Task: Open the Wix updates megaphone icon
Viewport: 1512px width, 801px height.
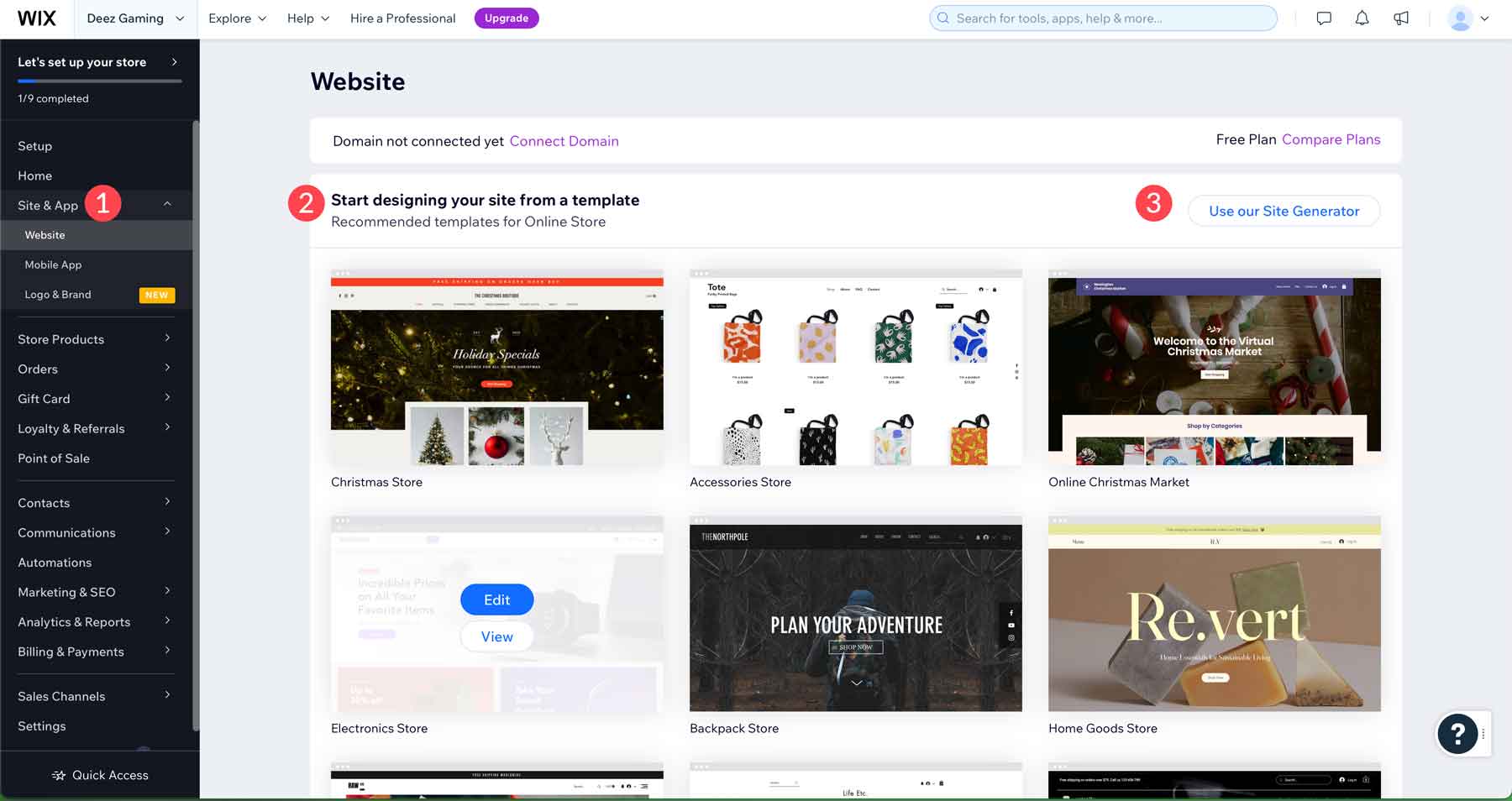Action: (x=1401, y=18)
